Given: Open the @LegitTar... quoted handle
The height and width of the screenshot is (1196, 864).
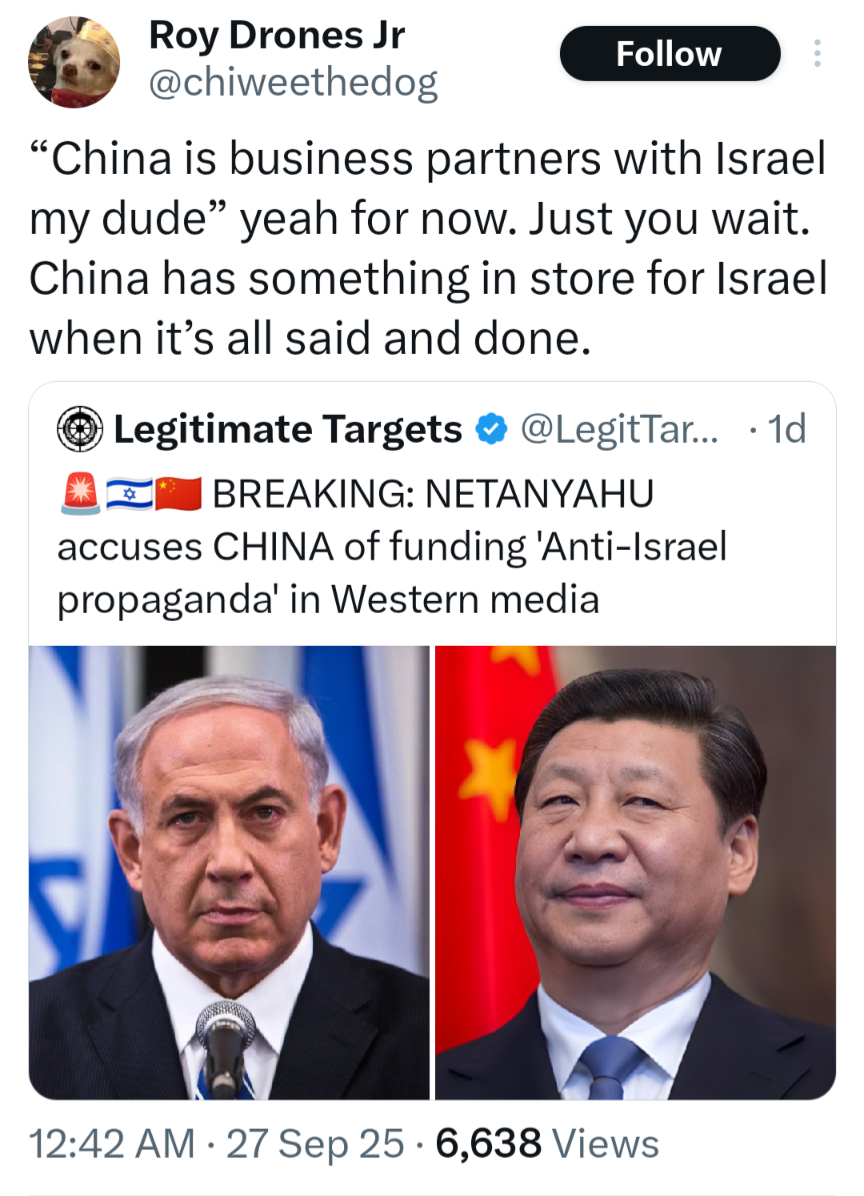Looking at the screenshot, I should pos(618,429).
